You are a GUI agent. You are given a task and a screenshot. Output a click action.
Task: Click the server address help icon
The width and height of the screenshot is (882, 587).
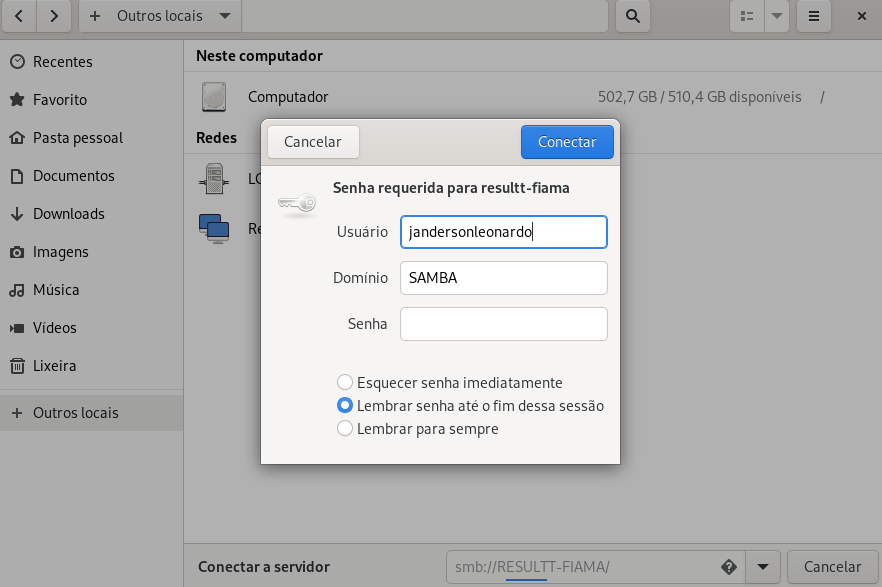point(728,566)
